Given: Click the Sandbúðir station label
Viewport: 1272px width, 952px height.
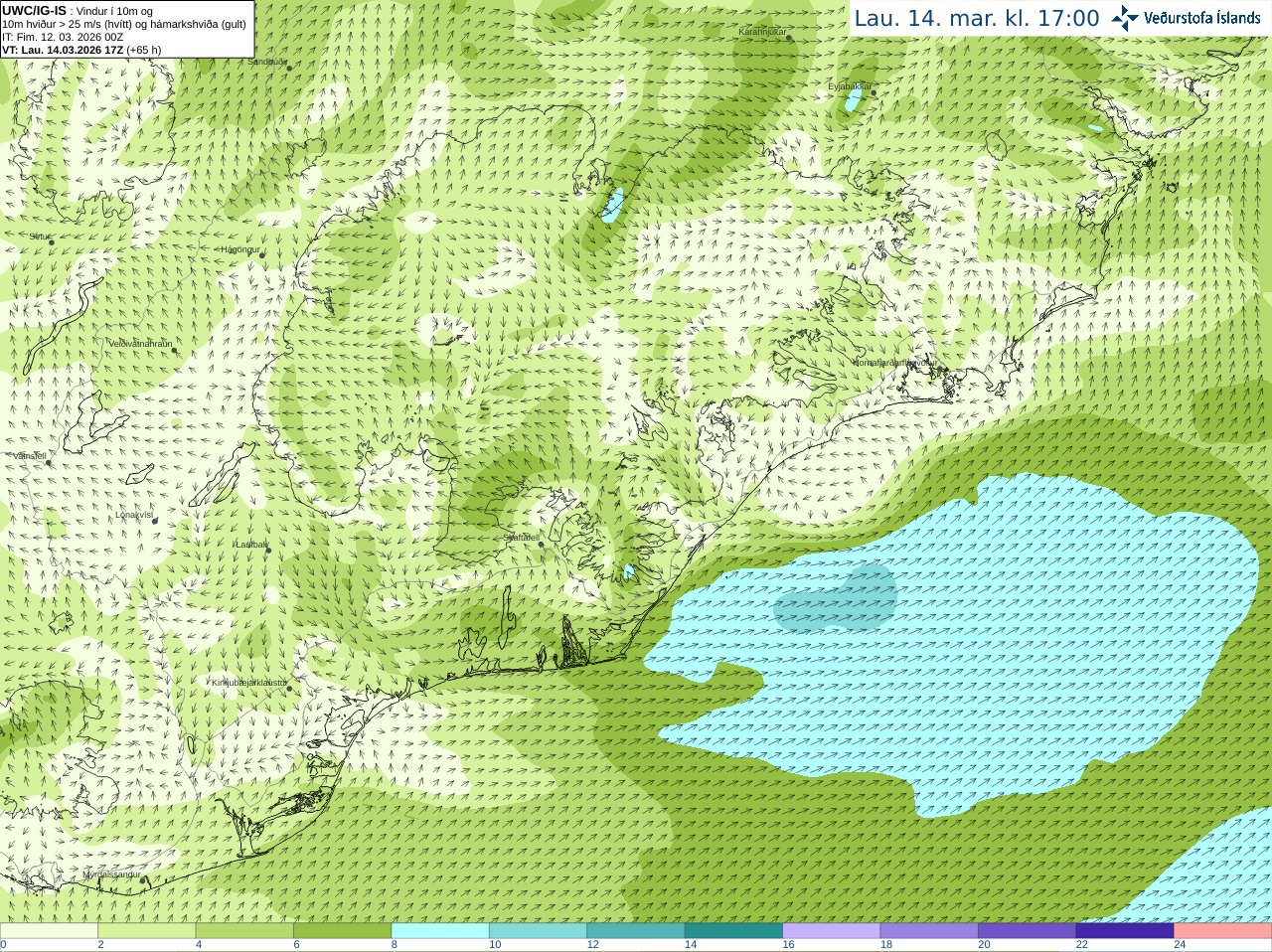Looking at the screenshot, I should pyautogui.click(x=267, y=62).
